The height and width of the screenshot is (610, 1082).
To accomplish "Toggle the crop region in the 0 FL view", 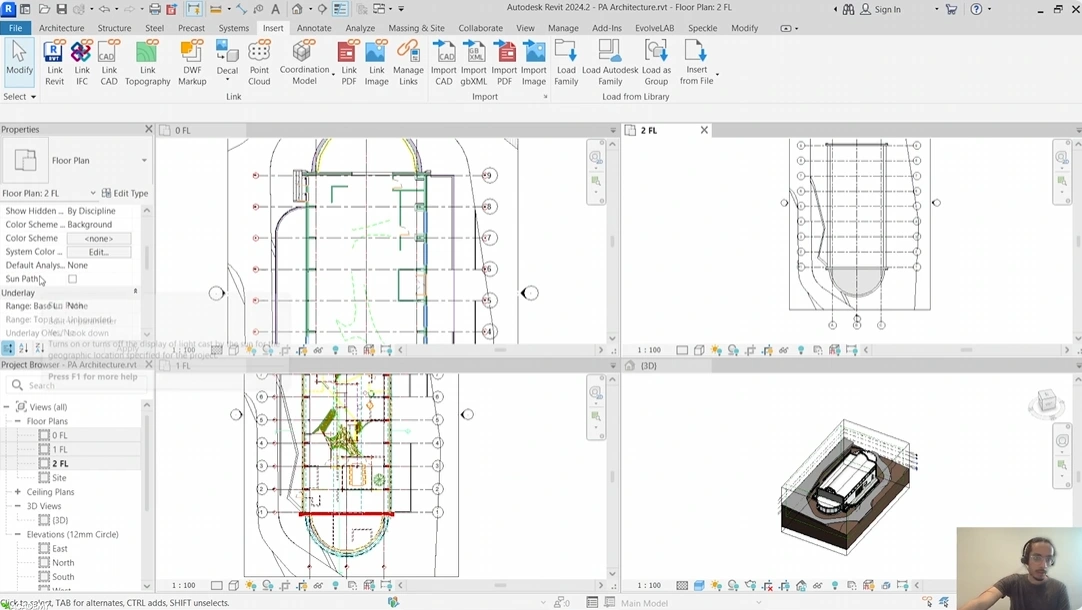I will pyautogui.click(x=283, y=350).
